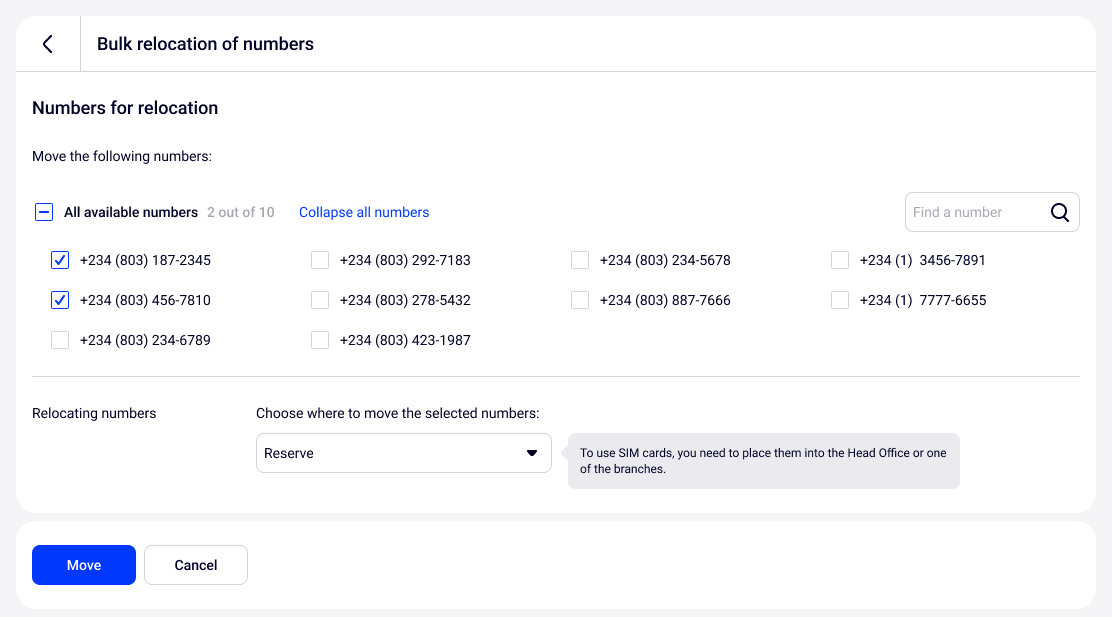
Task: Click the back arrow icon
Action: tap(47, 44)
